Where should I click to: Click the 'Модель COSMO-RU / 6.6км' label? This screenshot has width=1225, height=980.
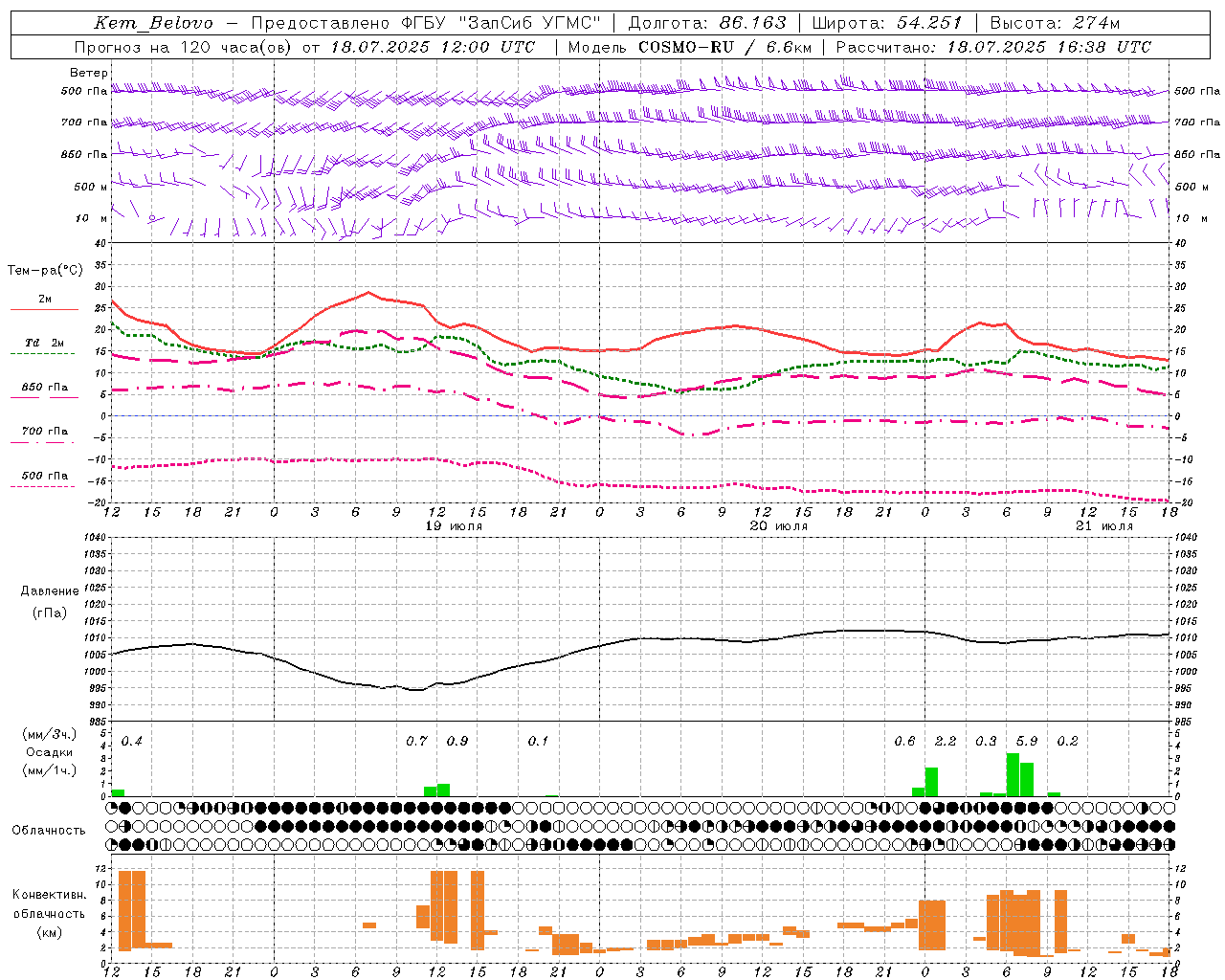[690, 47]
